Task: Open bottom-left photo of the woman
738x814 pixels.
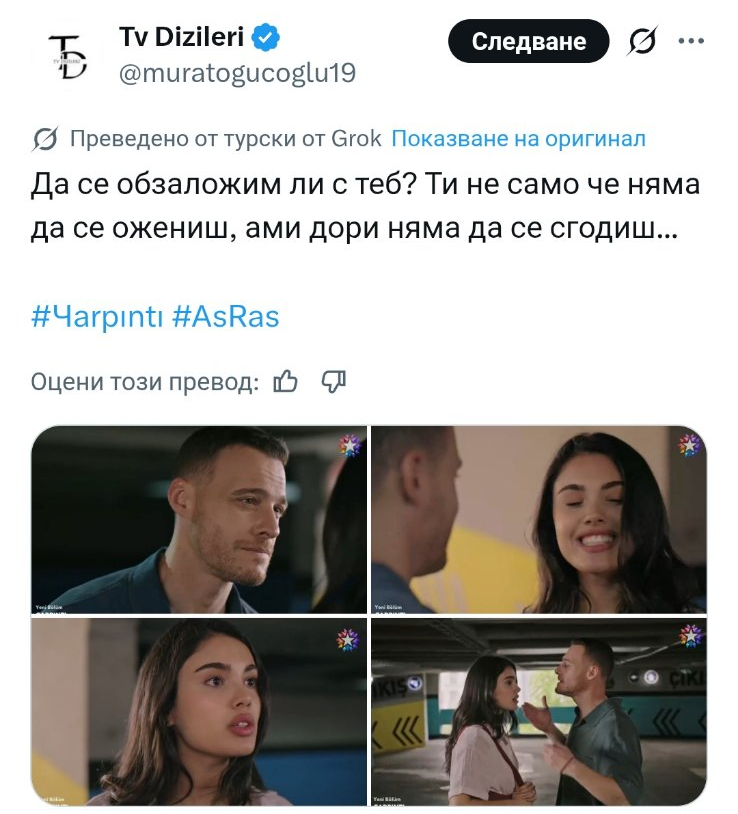Action: pyautogui.click(x=199, y=712)
